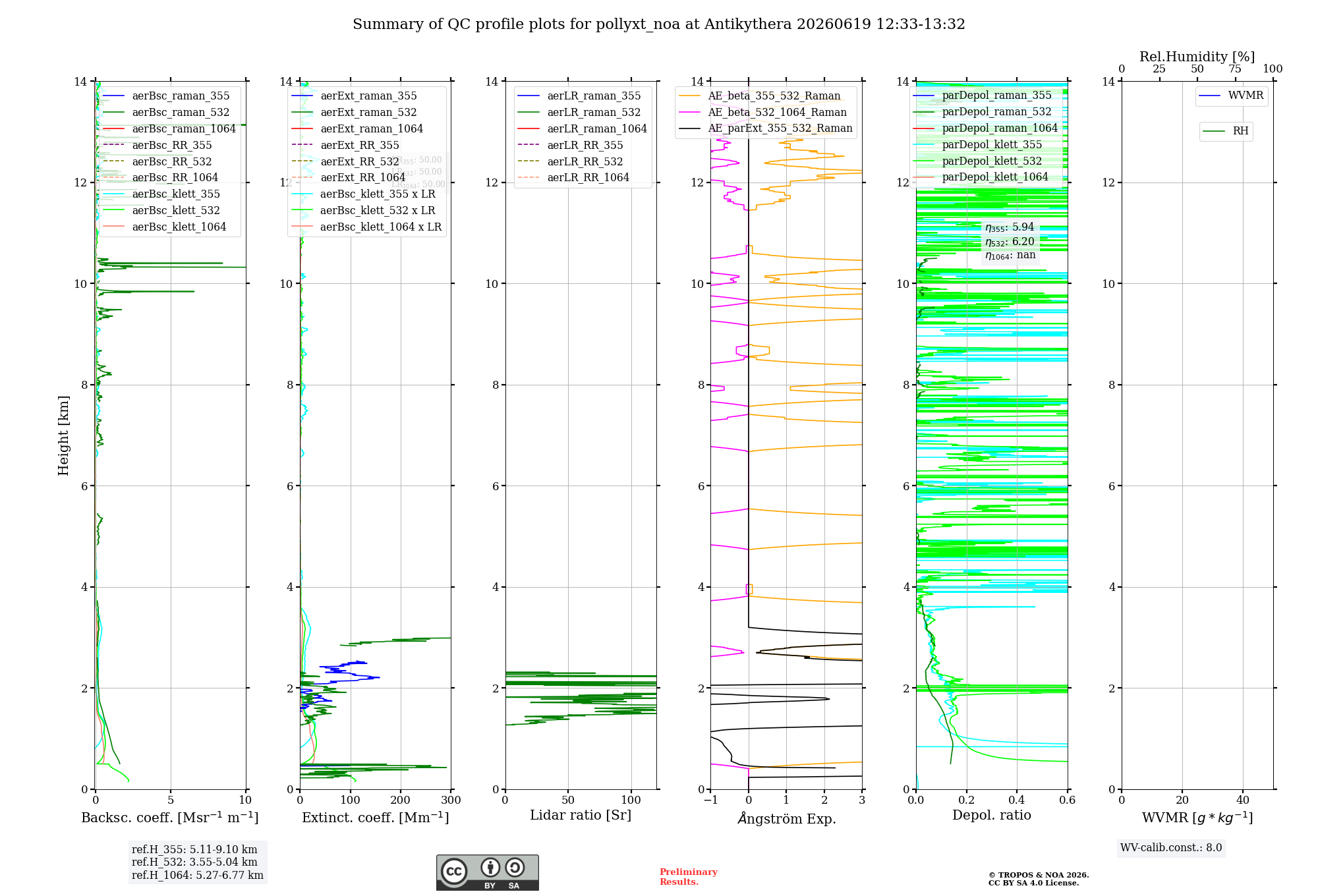
Task: Click the Lidar ratio [Sr] axis label
Action: 581,816
